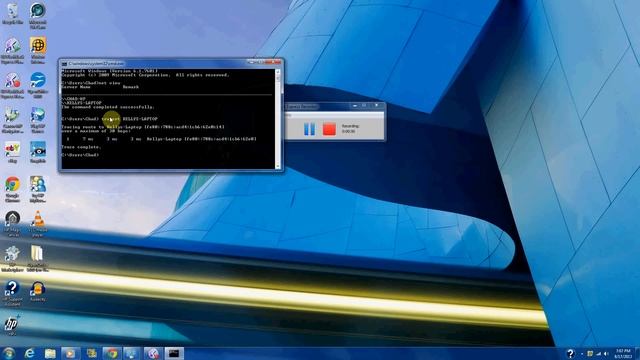Open the blue eye icon desktop shortcut
Screen dimensions: 640x360
[x=38, y=152]
